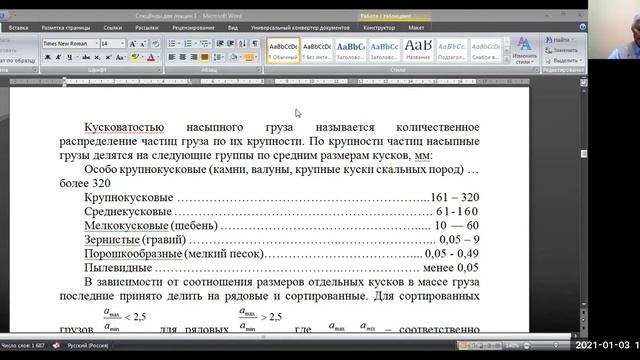Click the Заменить replace button
The image size is (640, 360).
point(562,50)
